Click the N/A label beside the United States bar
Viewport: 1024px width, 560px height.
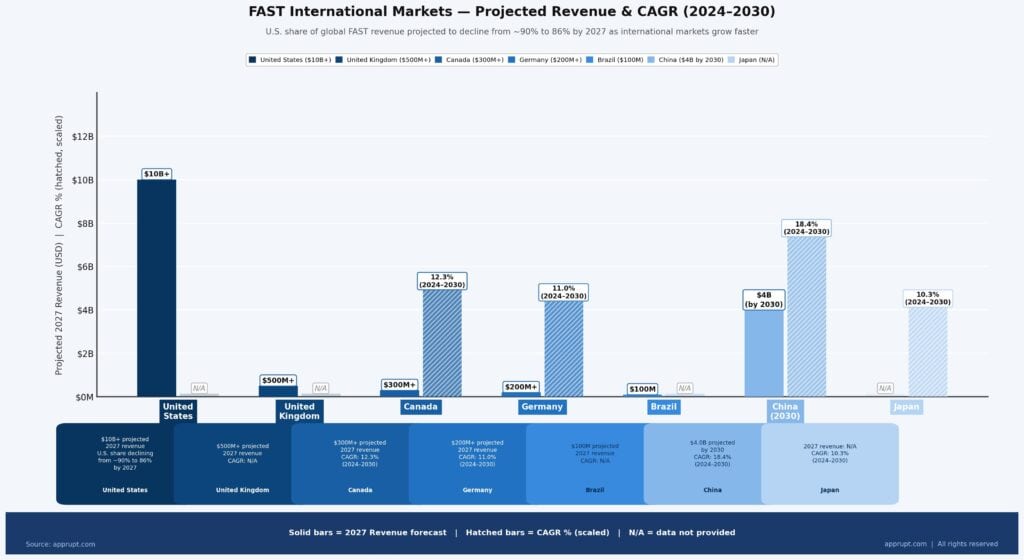[x=199, y=388]
